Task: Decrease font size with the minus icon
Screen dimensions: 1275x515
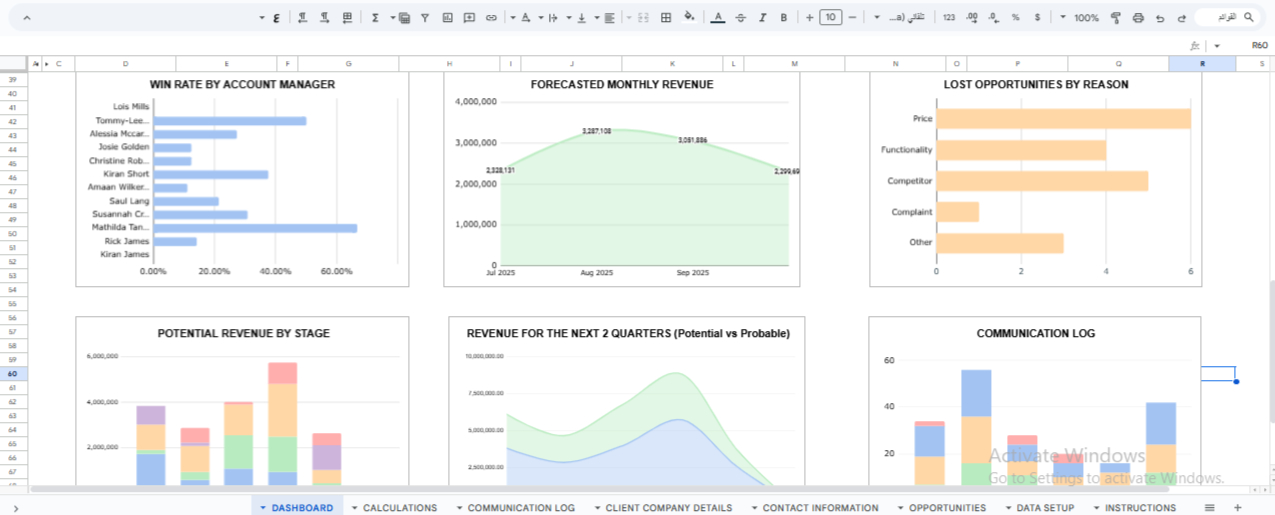Action: click(x=852, y=18)
